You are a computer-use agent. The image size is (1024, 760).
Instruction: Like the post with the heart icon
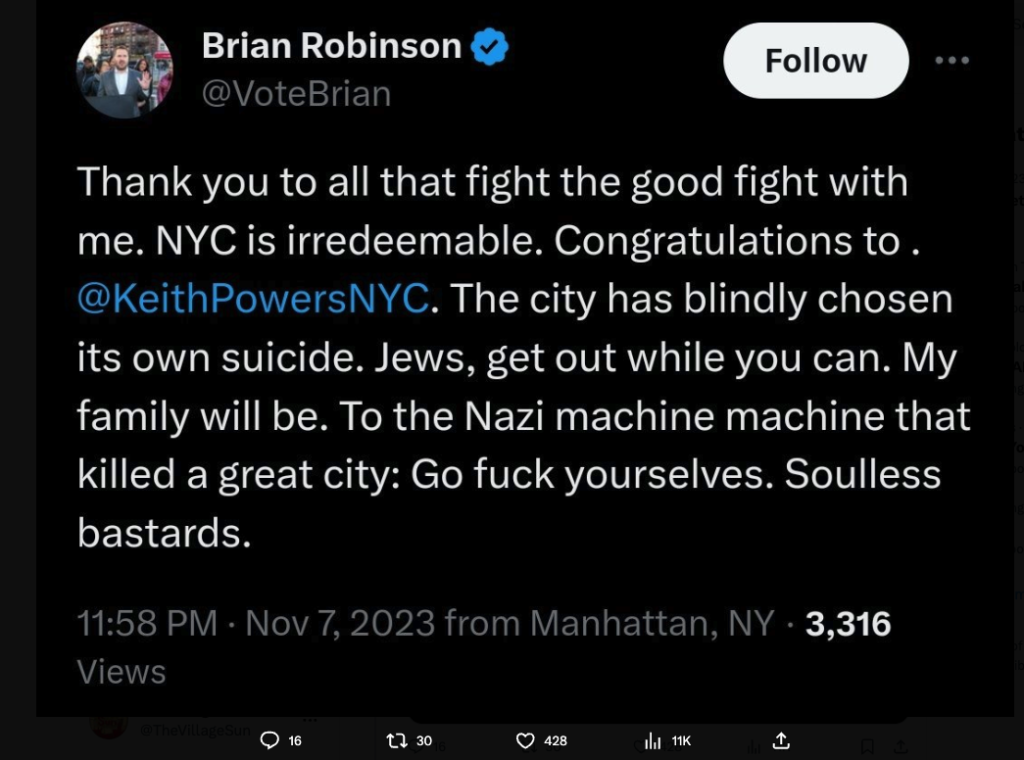(526, 741)
